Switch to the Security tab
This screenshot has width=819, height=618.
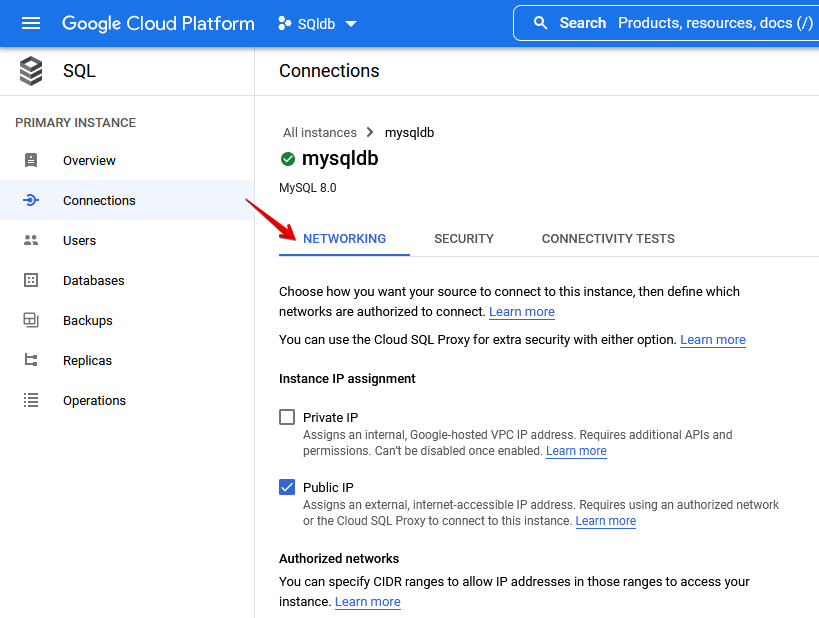pyautogui.click(x=464, y=239)
